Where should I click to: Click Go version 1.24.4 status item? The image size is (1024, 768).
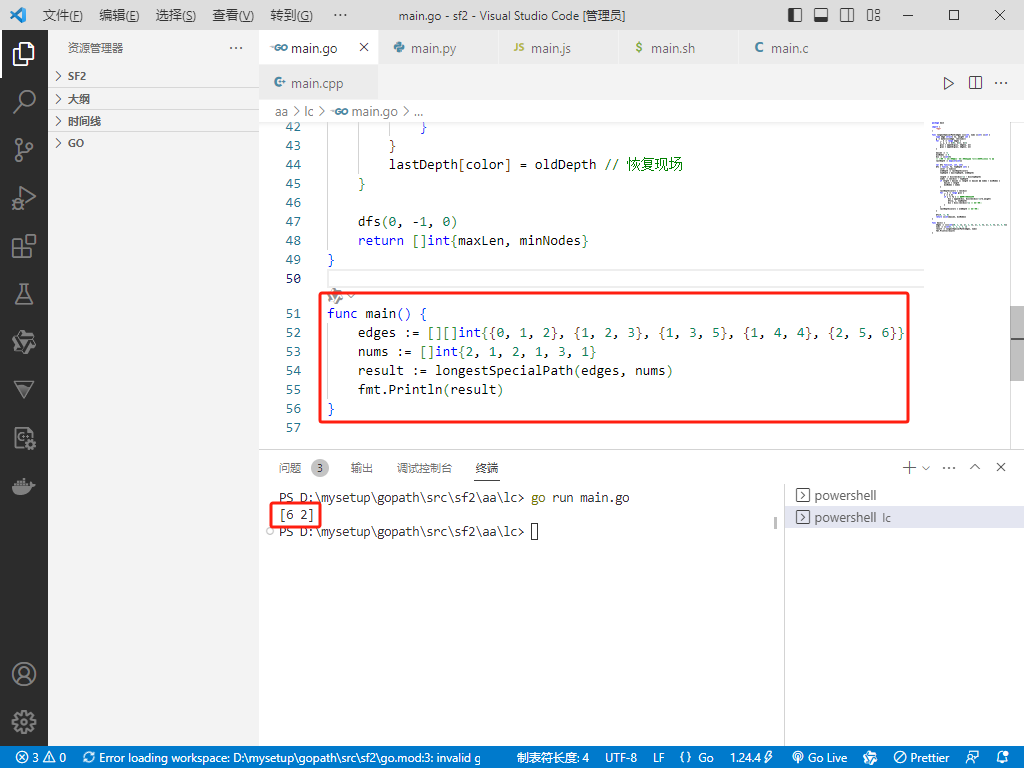pos(752,758)
